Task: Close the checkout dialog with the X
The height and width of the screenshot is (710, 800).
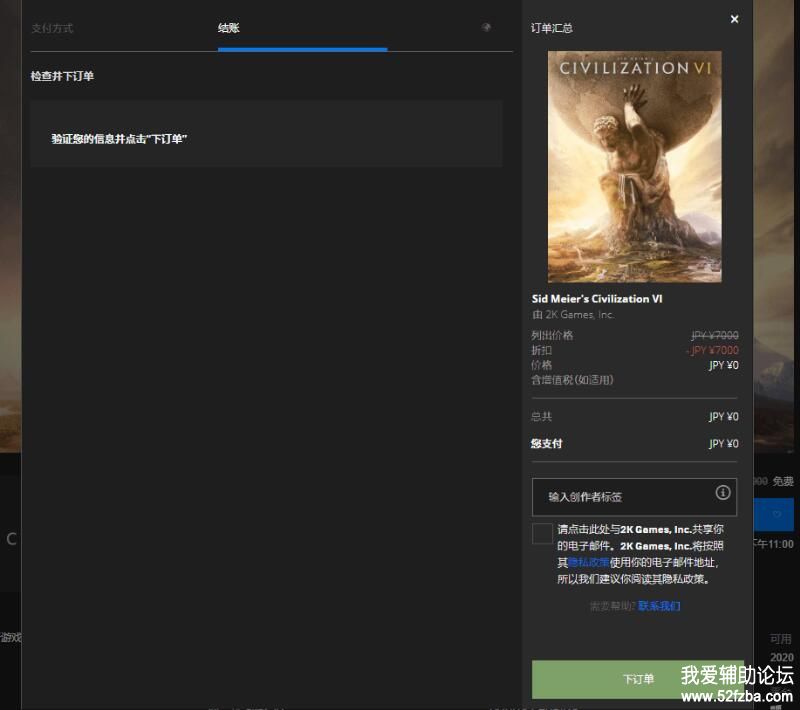Action: click(x=734, y=19)
